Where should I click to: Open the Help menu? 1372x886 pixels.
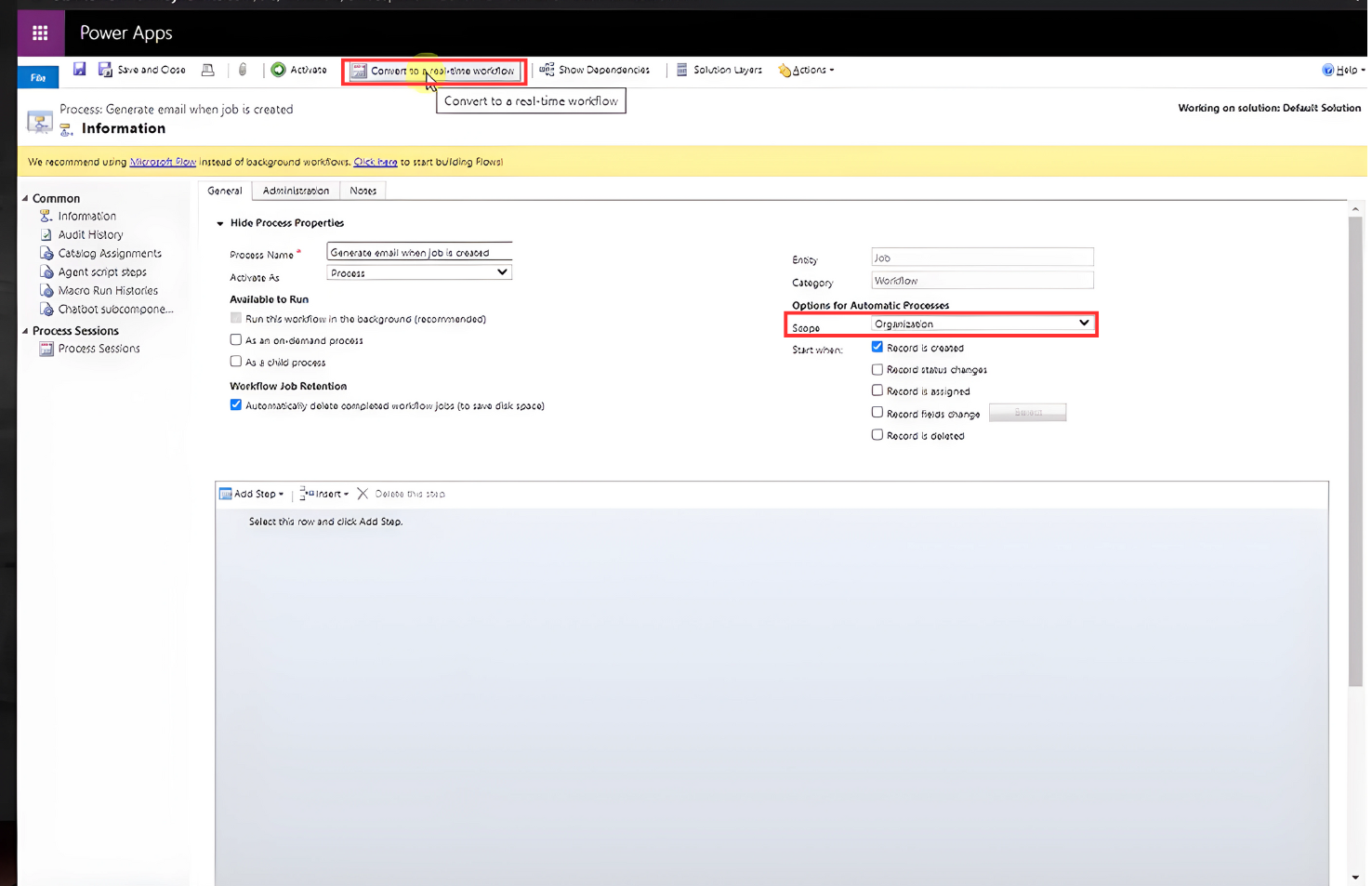(1344, 70)
